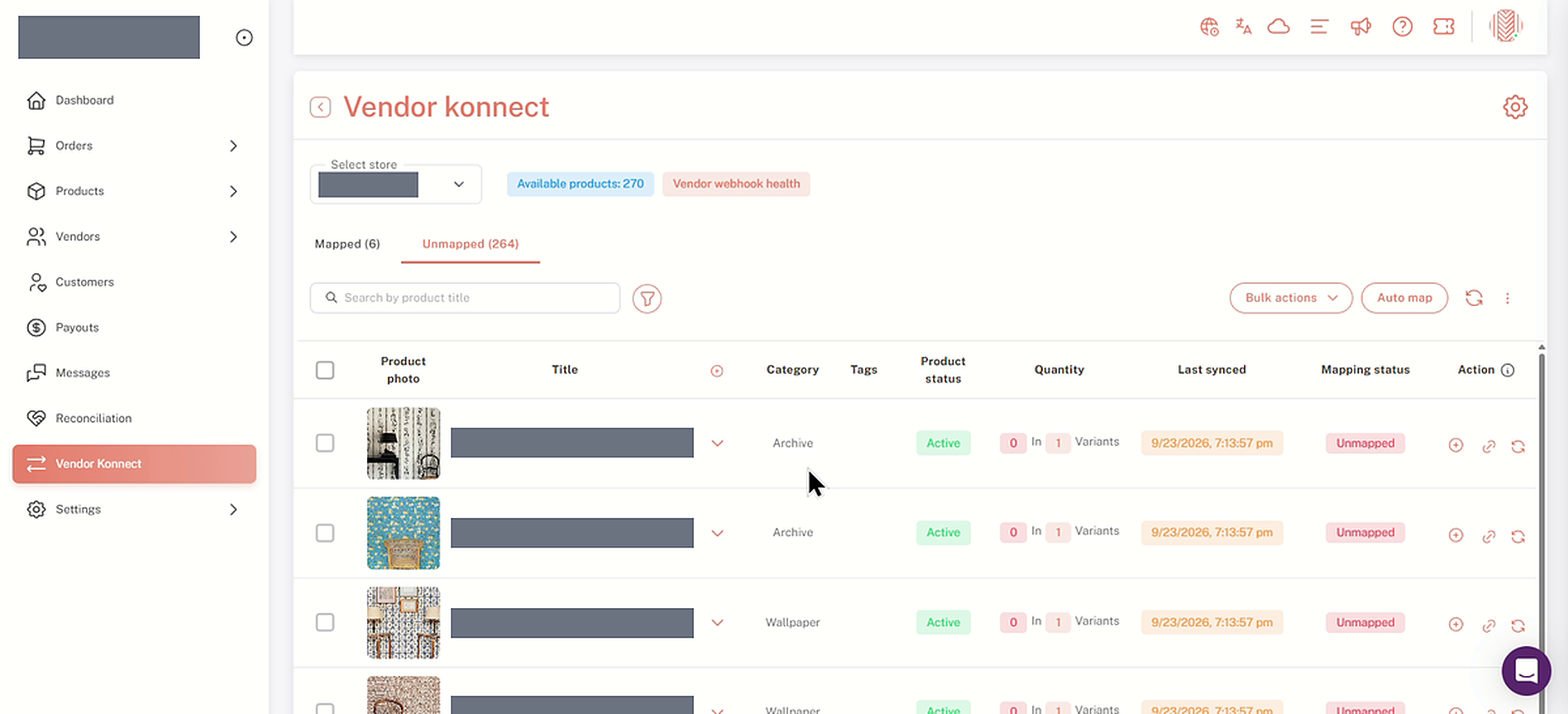Open the Select store dropdown
This screenshot has width=1568, height=714.
(x=395, y=184)
